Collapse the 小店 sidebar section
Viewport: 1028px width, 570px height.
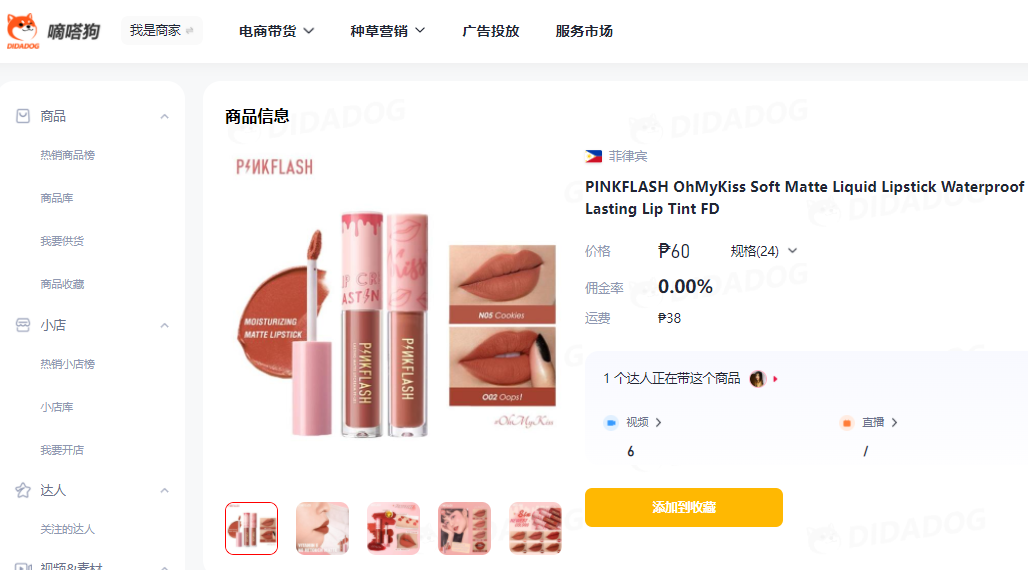point(165,325)
